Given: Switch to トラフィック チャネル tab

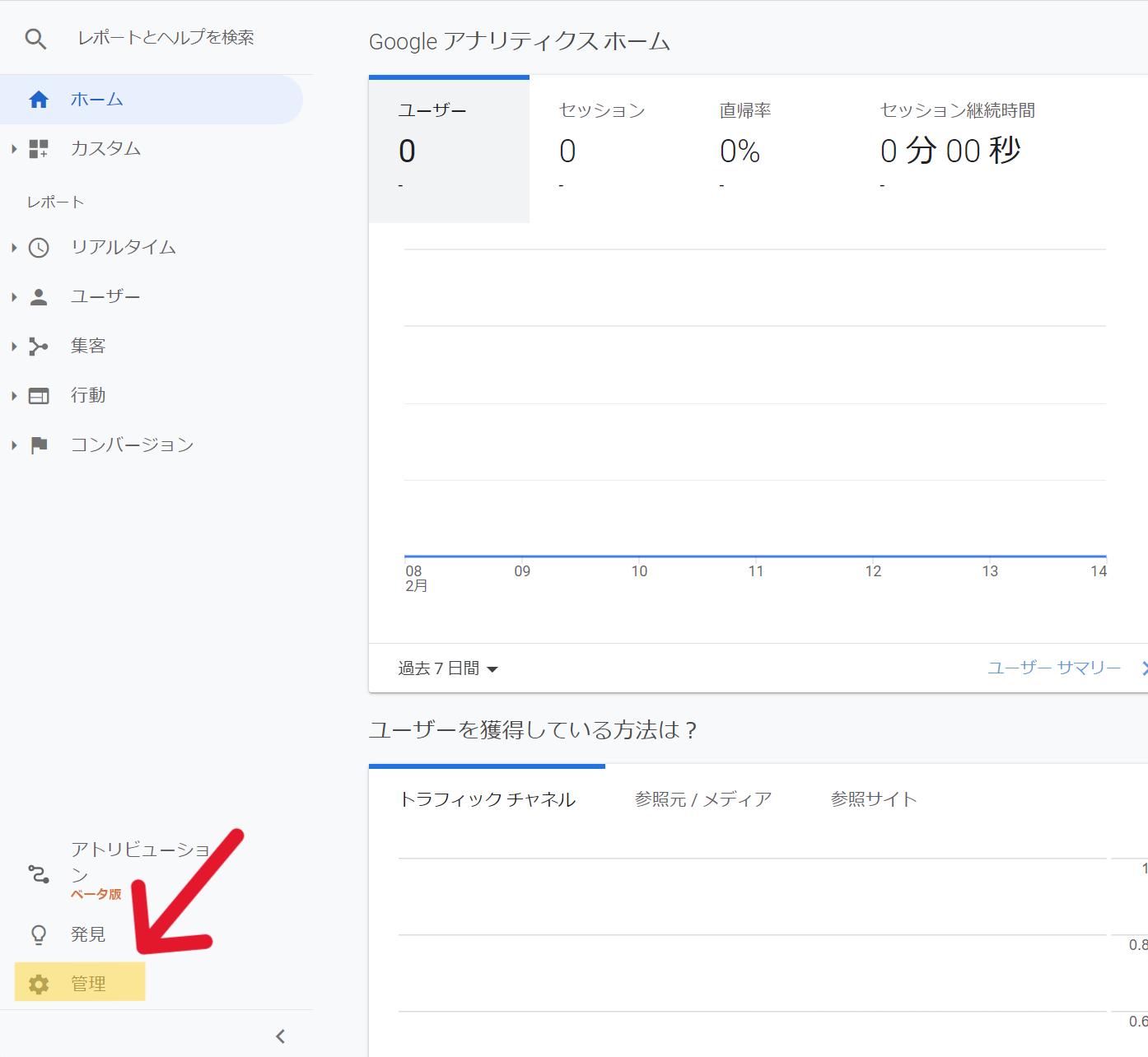Looking at the screenshot, I should (487, 799).
